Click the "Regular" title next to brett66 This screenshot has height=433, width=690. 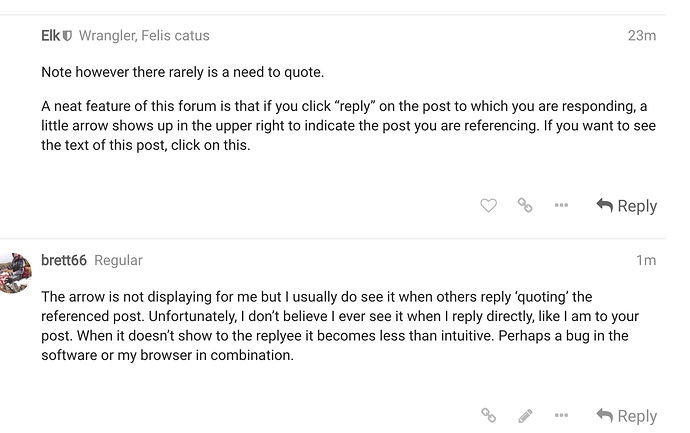[x=118, y=260]
